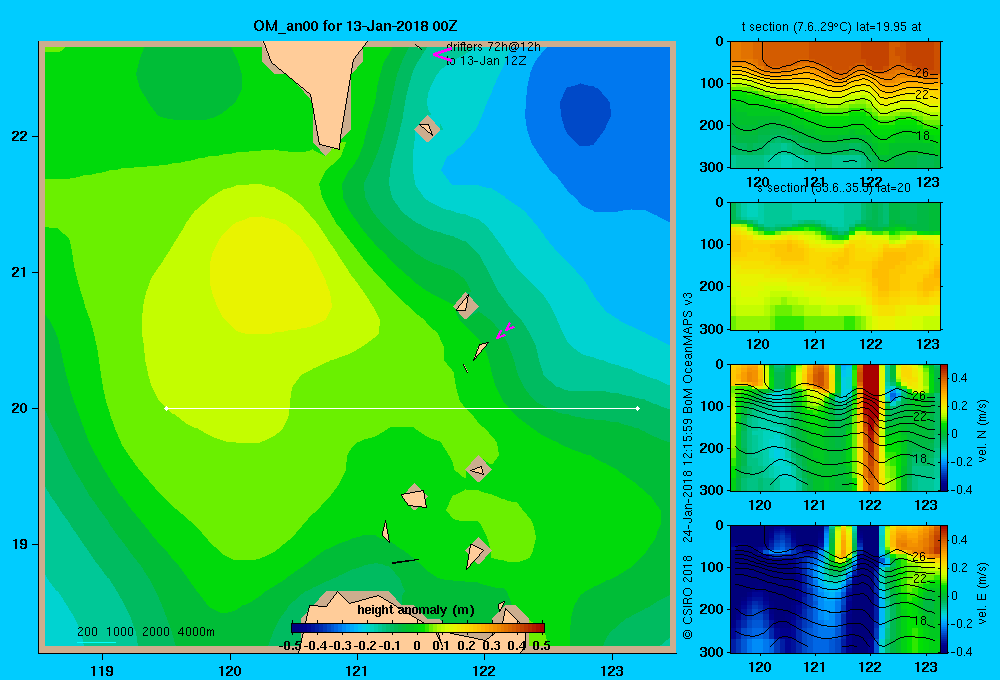Image resolution: width=1000 pixels, height=680 pixels.
Task: Click the '200 1000 2000 4000m' depth contour legend
Action: (145, 632)
